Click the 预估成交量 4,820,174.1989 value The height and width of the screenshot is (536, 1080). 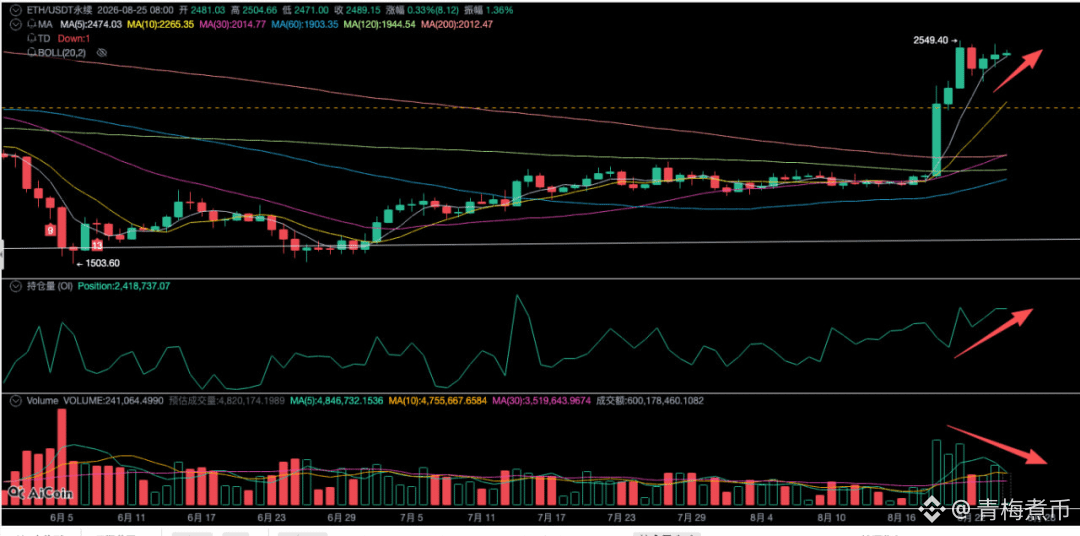228,400
